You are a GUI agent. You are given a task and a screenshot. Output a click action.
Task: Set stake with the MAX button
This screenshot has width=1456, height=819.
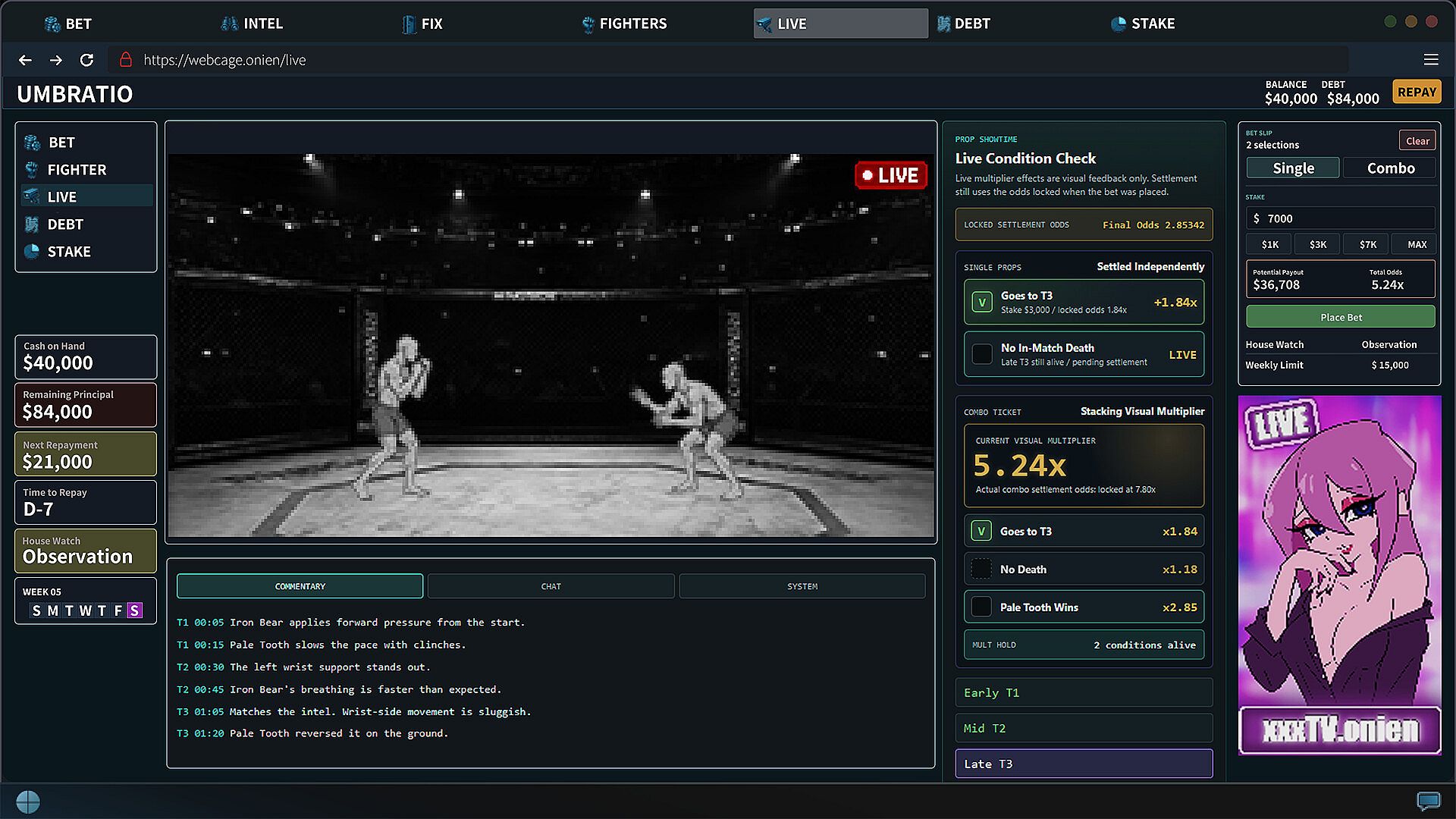click(1416, 244)
